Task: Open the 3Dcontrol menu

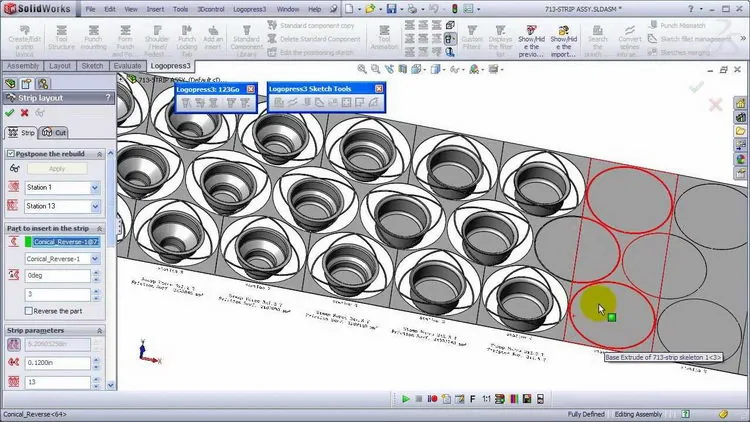Action: [210, 9]
